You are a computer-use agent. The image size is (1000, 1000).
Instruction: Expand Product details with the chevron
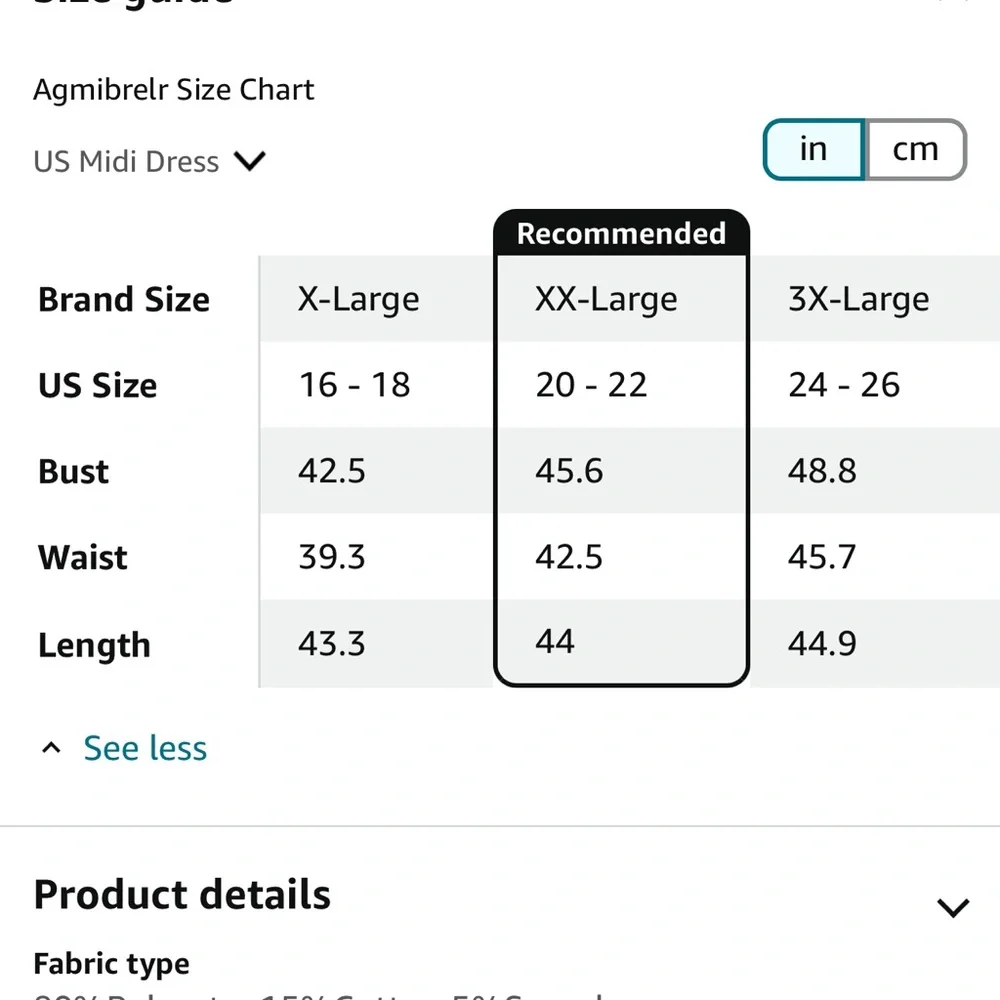(952, 907)
